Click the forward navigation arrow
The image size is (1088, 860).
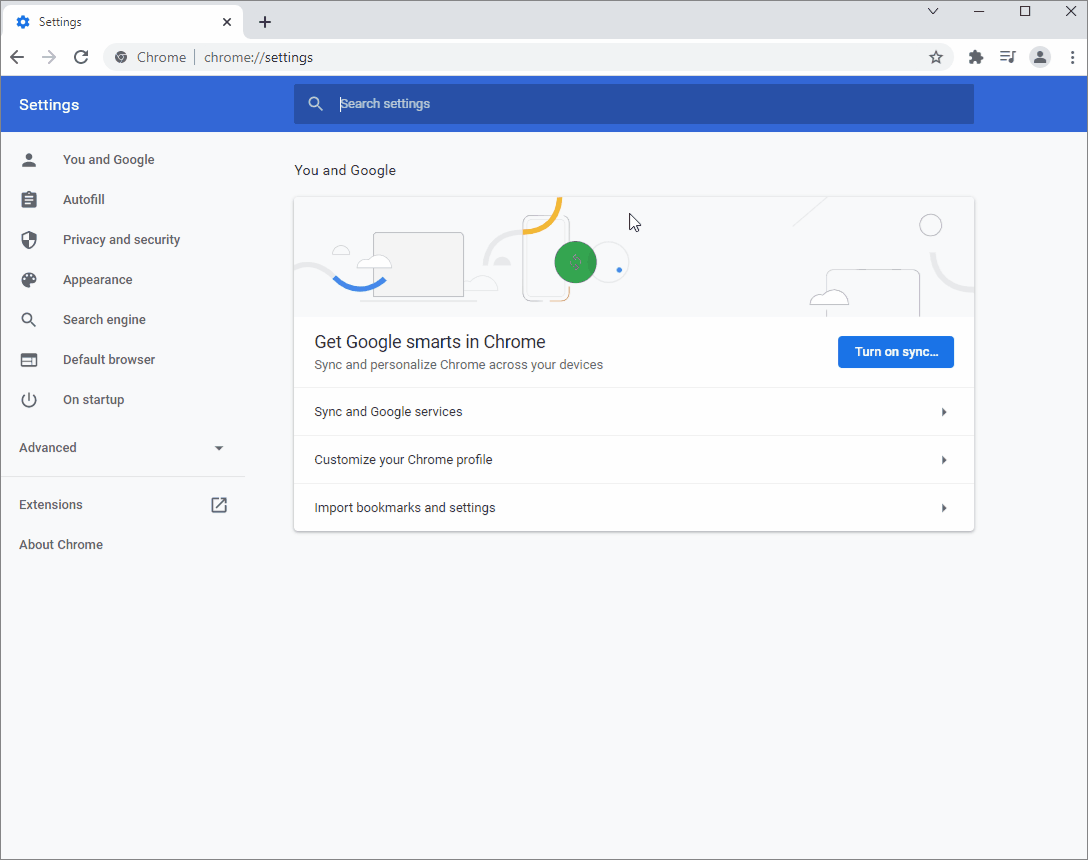point(49,57)
